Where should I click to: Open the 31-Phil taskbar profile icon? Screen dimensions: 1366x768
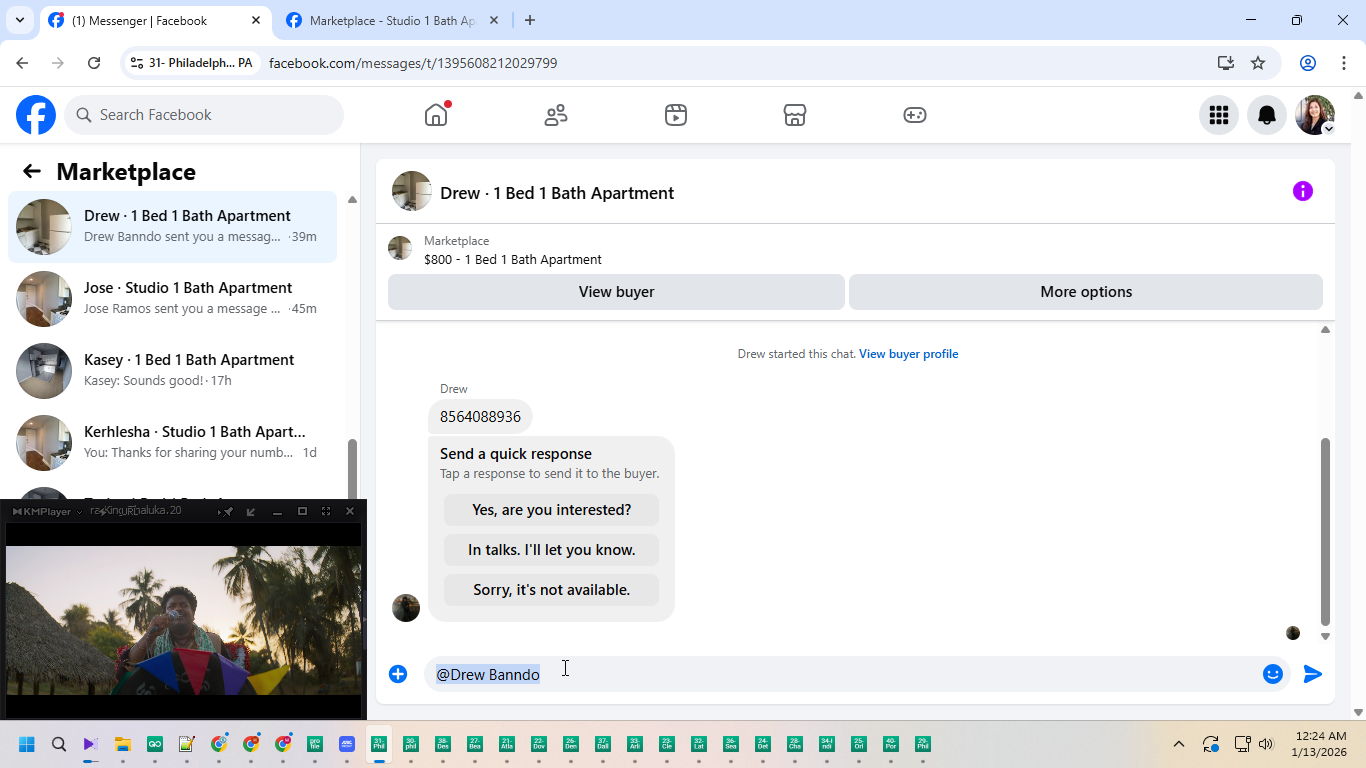pyautogui.click(x=379, y=744)
